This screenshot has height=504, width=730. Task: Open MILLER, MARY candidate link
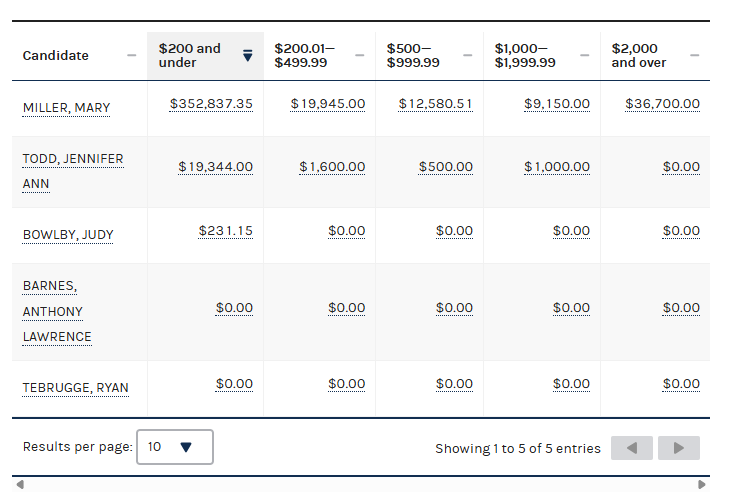coord(66,108)
